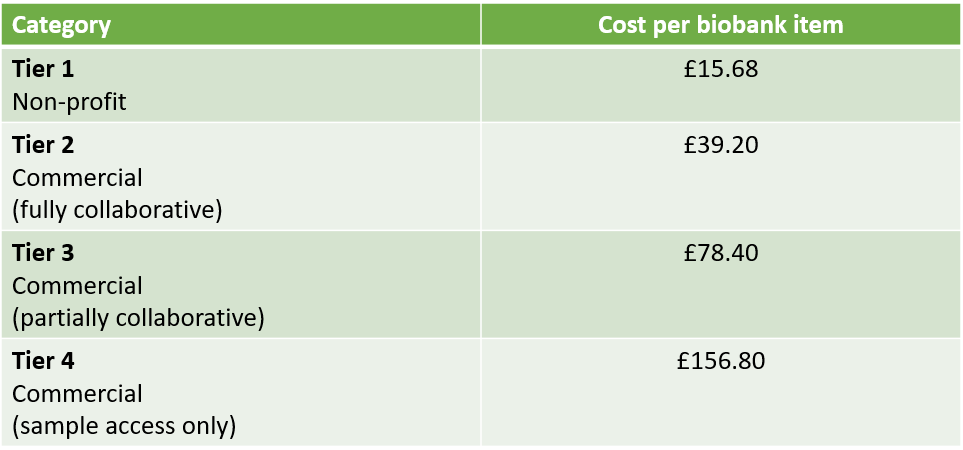
Task: Select the bold 'Tier 3' label
Action: click(x=43, y=254)
